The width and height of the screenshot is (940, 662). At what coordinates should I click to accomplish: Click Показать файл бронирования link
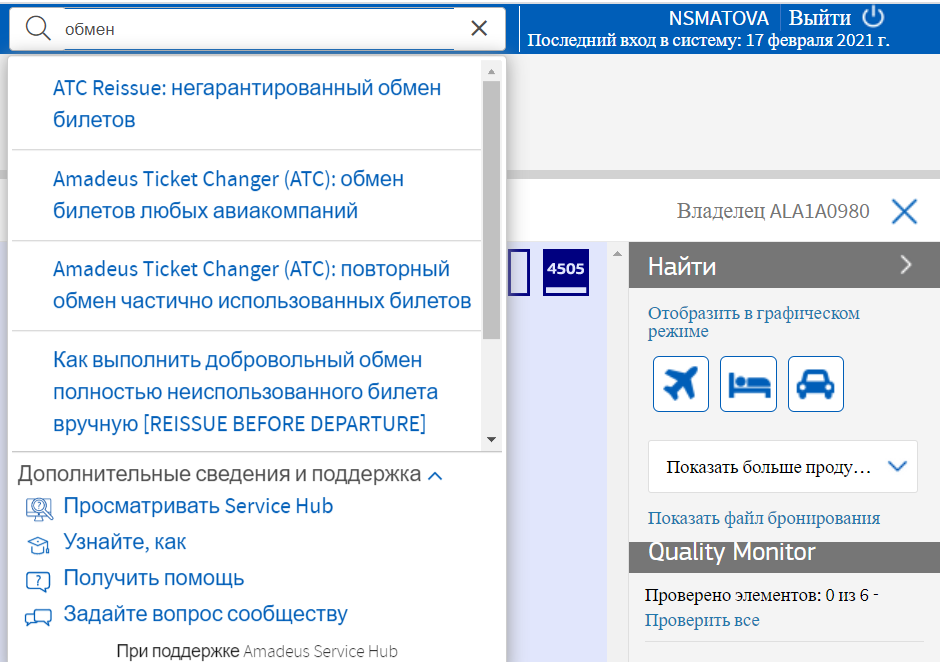click(763, 518)
